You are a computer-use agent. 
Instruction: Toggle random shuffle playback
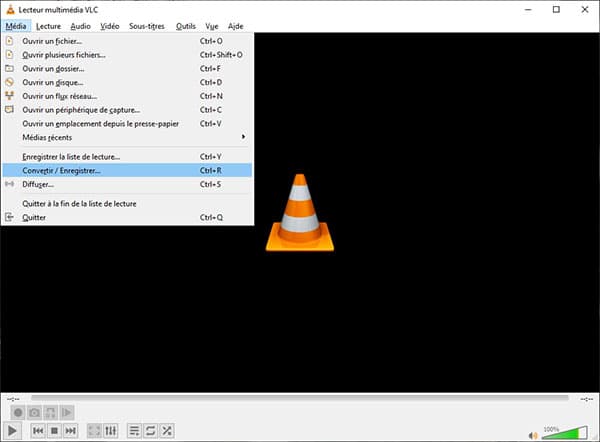pos(167,431)
